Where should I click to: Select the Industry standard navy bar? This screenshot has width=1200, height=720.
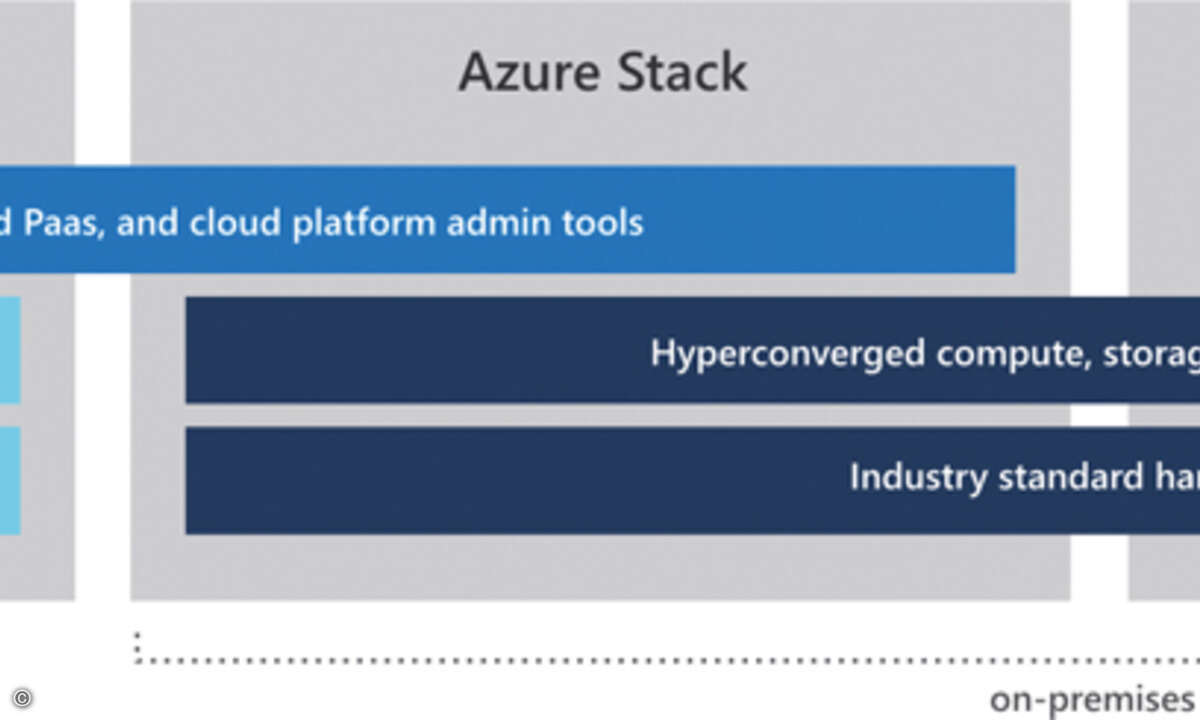click(x=500, y=480)
